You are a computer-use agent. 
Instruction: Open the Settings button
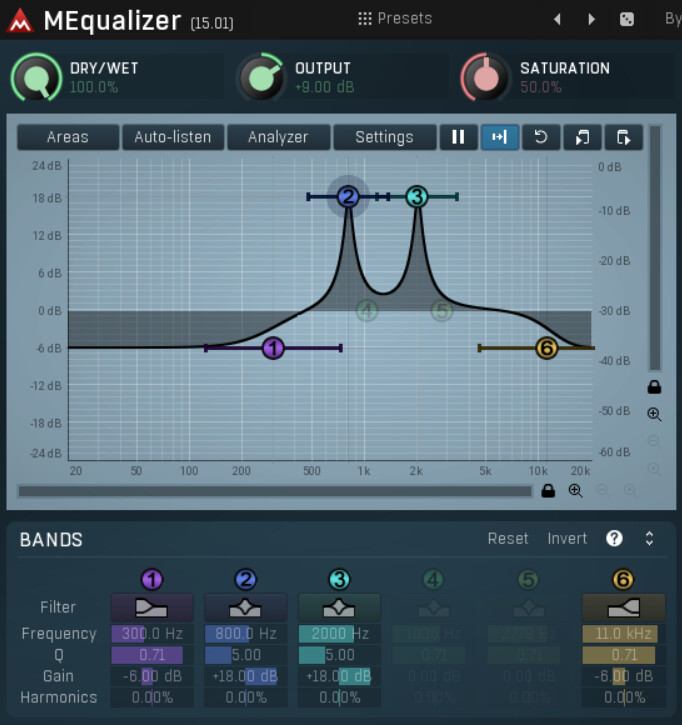pyautogui.click(x=384, y=137)
